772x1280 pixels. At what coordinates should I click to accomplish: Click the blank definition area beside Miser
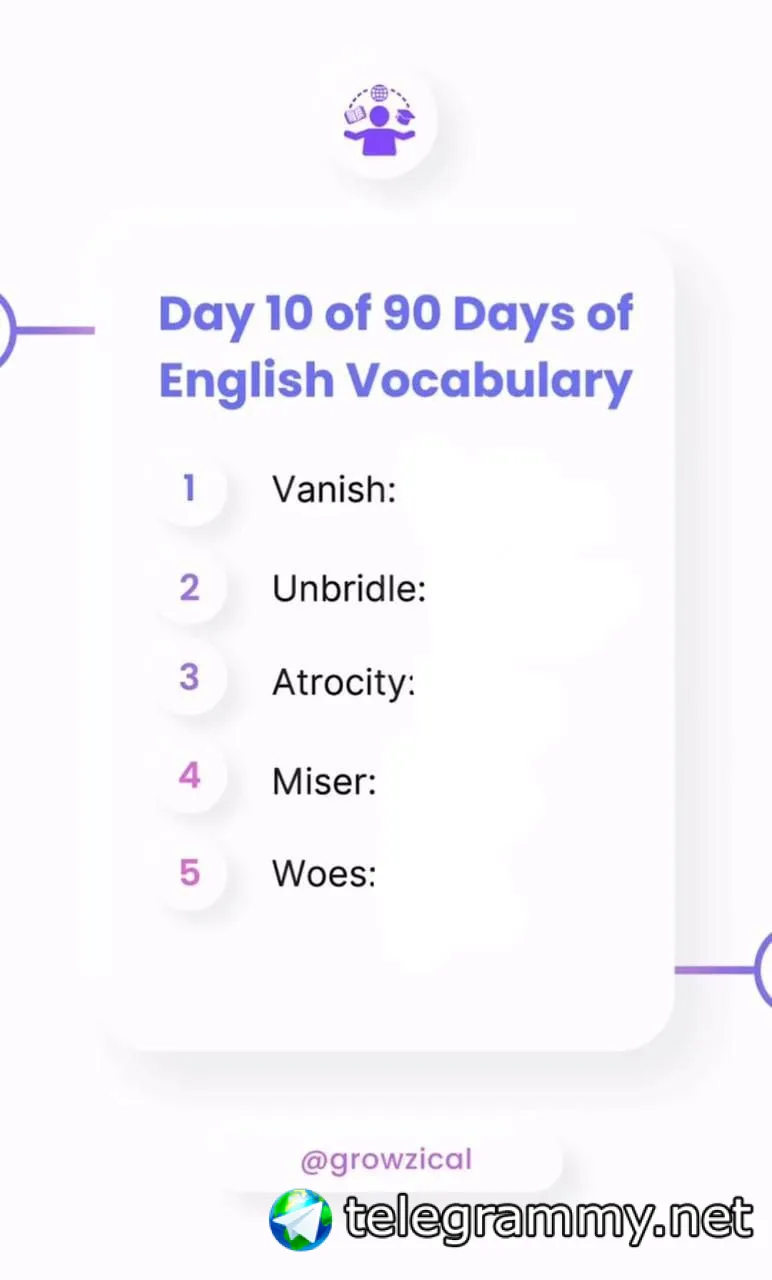click(x=460, y=782)
